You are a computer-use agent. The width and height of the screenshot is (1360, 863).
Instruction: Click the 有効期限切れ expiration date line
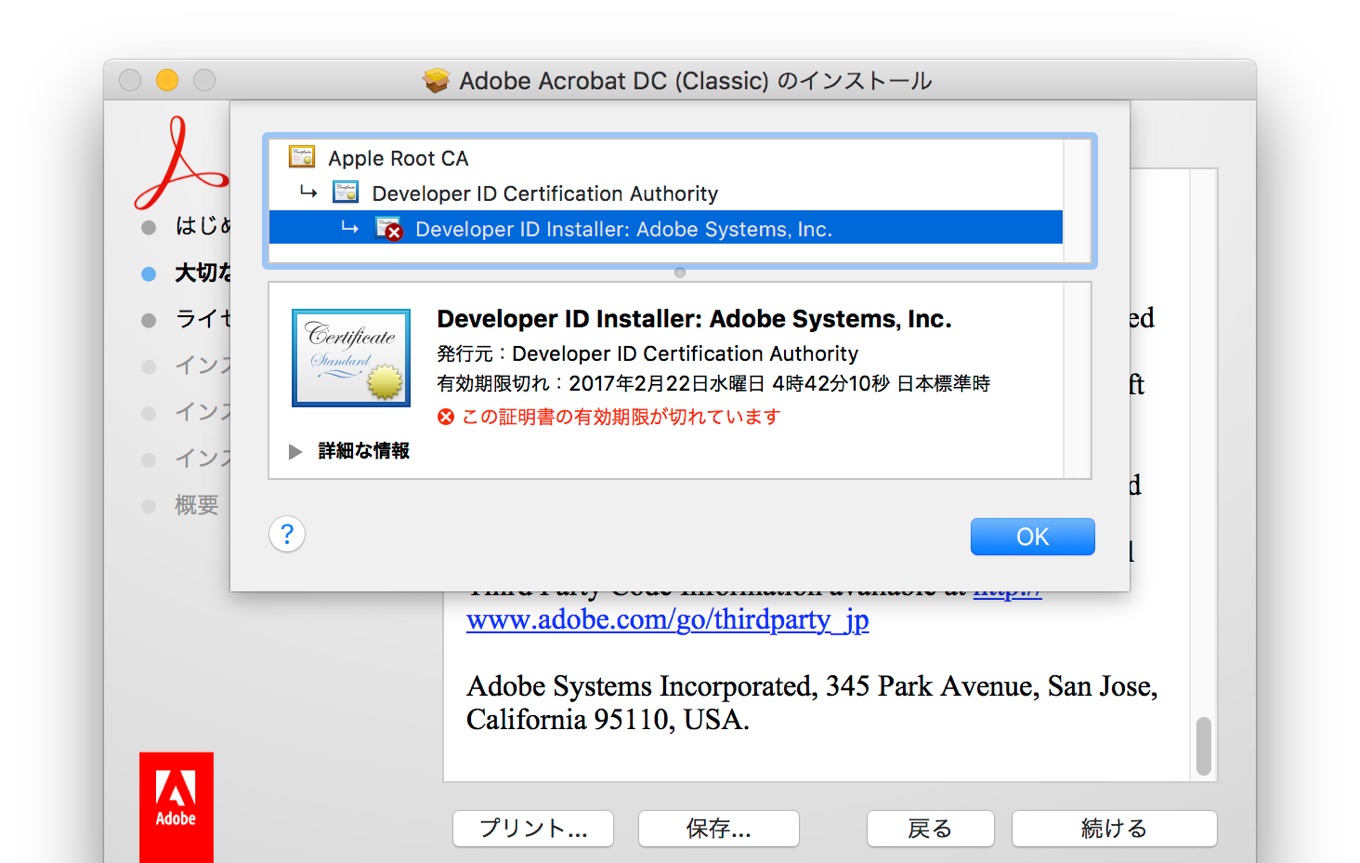coord(714,384)
